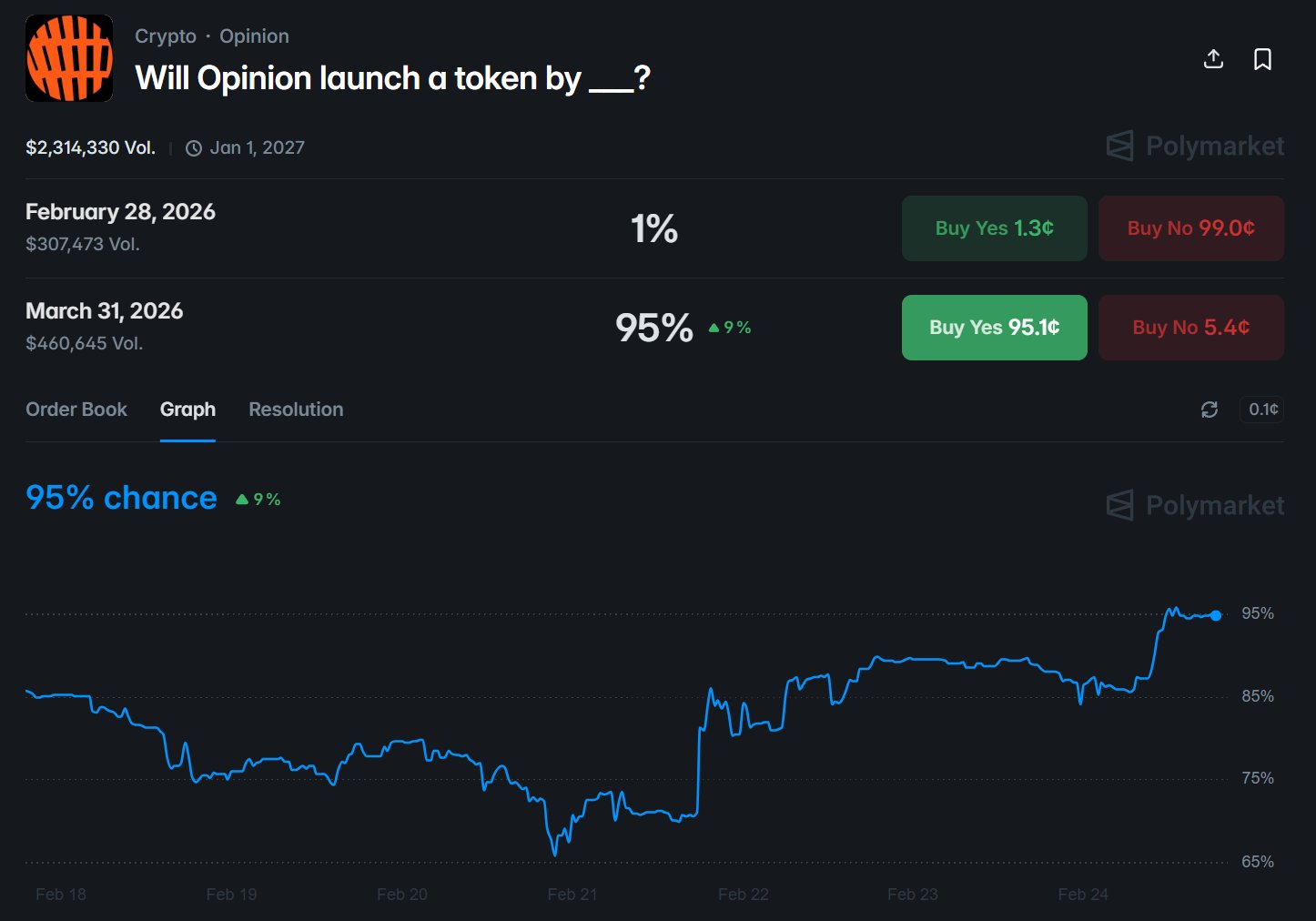Screen dimensions: 1316x921
Task: Open the 0.1¢ tick size selector
Action: 1262,410
